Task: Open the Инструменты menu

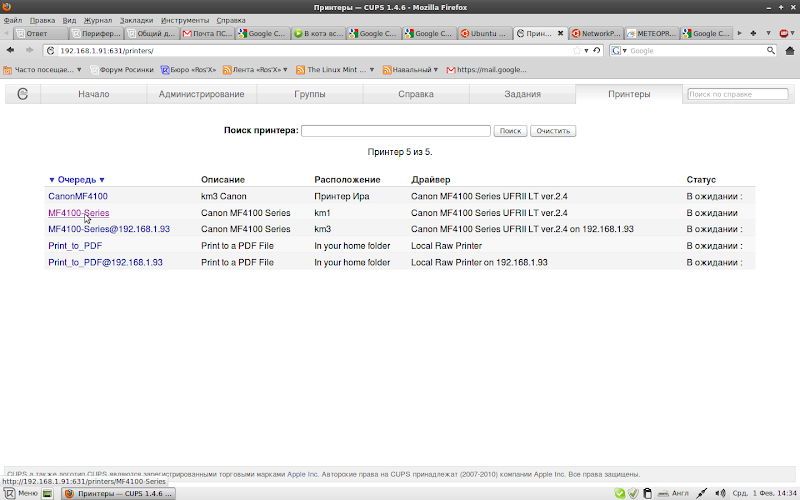Action: pyautogui.click(x=185, y=20)
